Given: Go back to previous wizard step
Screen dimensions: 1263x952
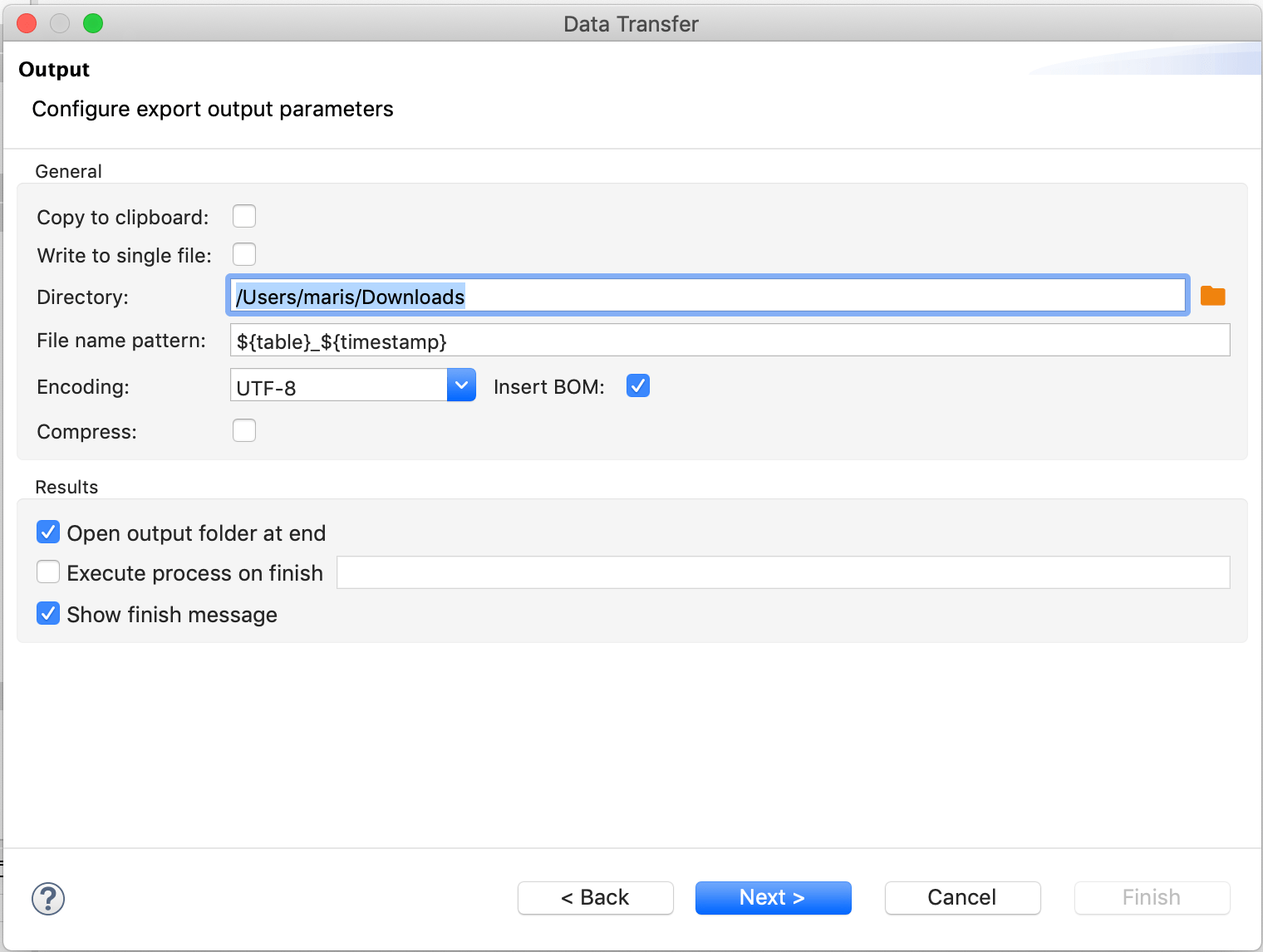Looking at the screenshot, I should [x=595, y=897].
